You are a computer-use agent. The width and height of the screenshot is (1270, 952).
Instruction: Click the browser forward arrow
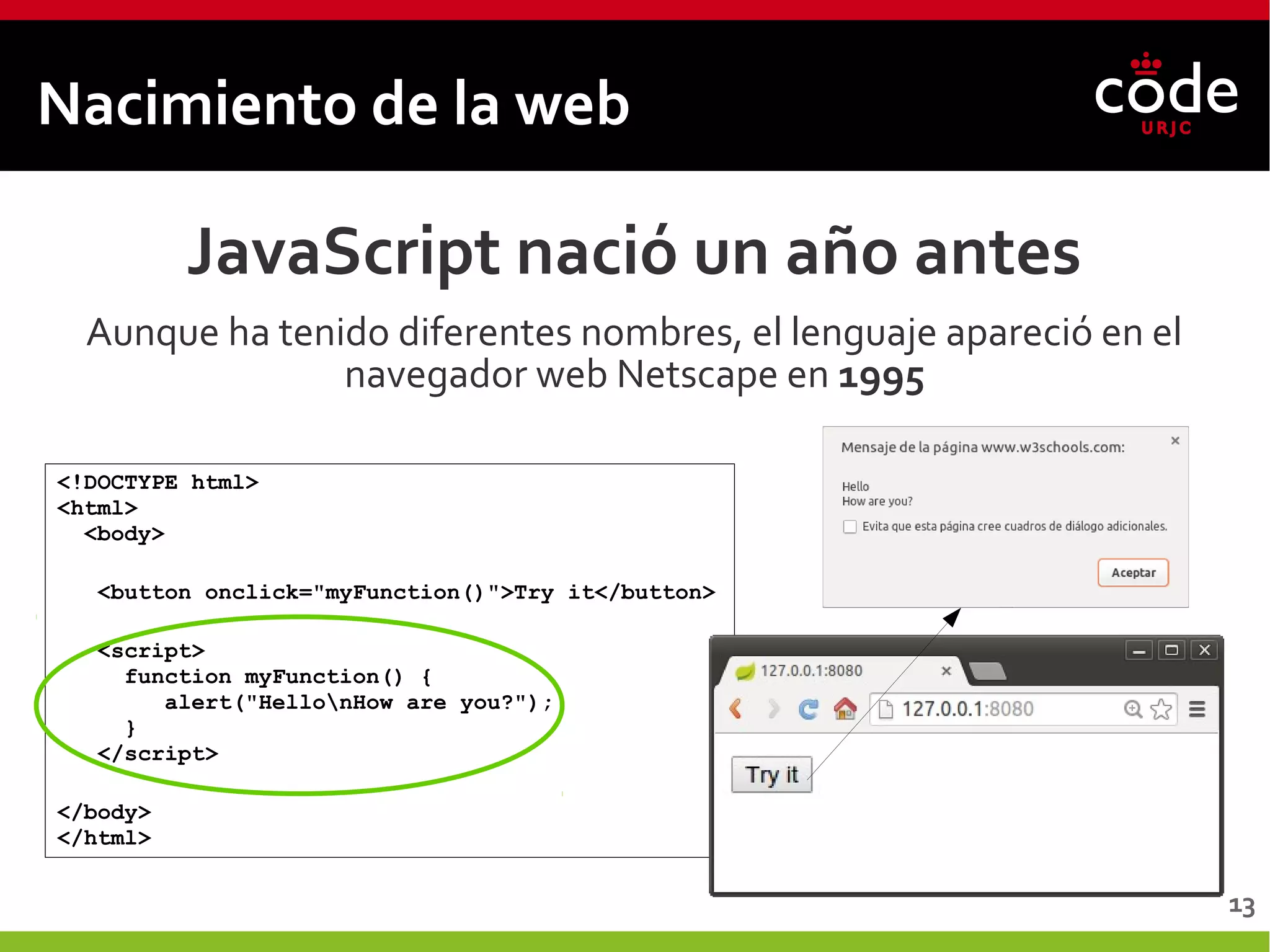[773, 708]
